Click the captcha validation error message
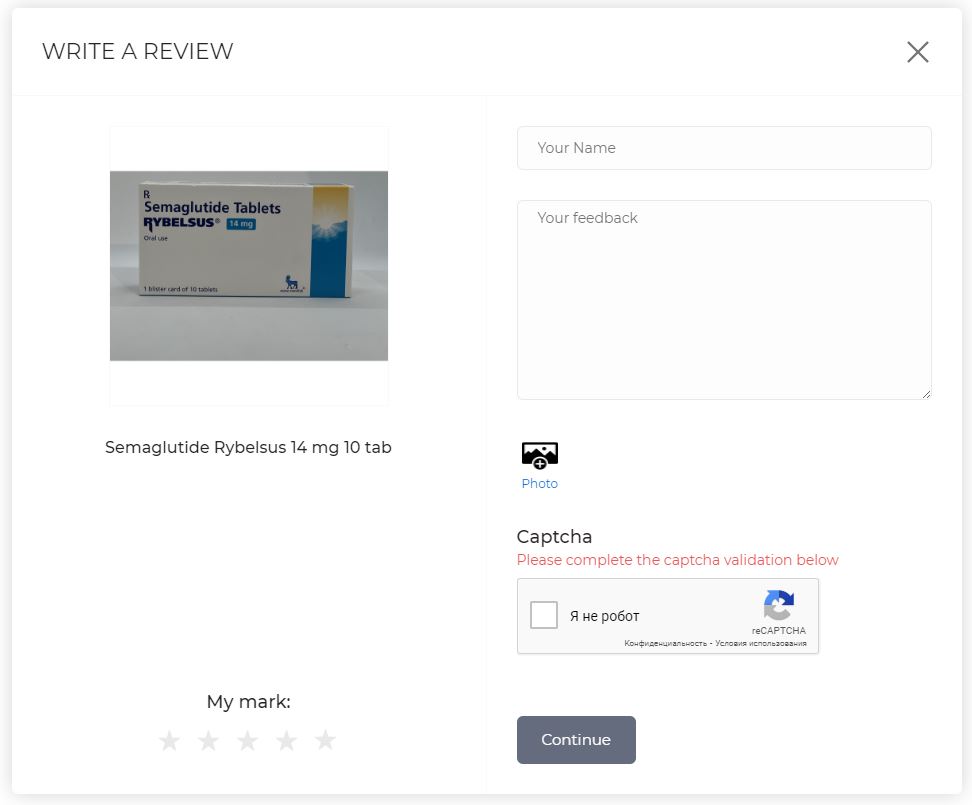 [677, 559]
